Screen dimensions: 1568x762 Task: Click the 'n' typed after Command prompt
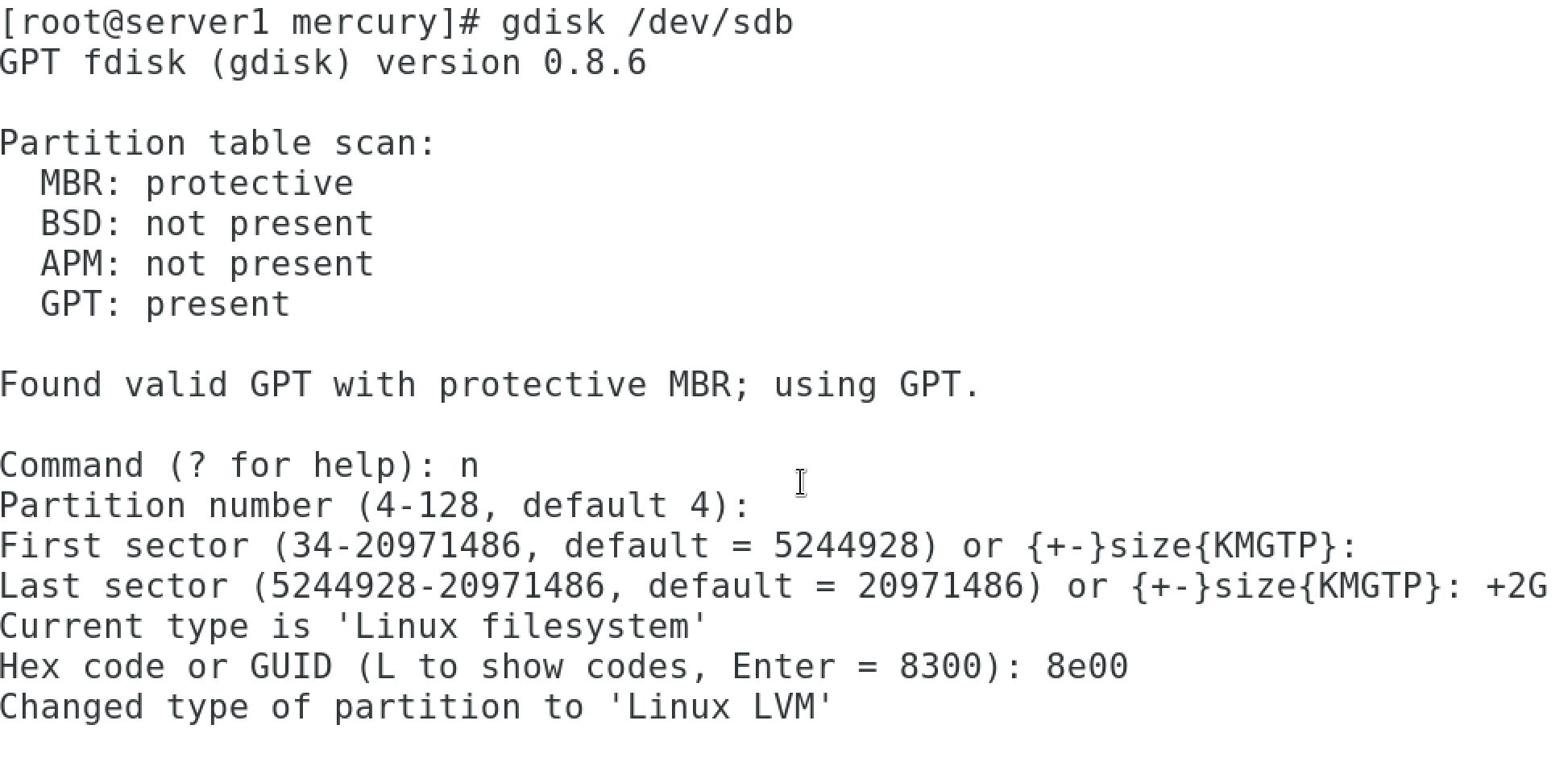click(x=469, y=467)
